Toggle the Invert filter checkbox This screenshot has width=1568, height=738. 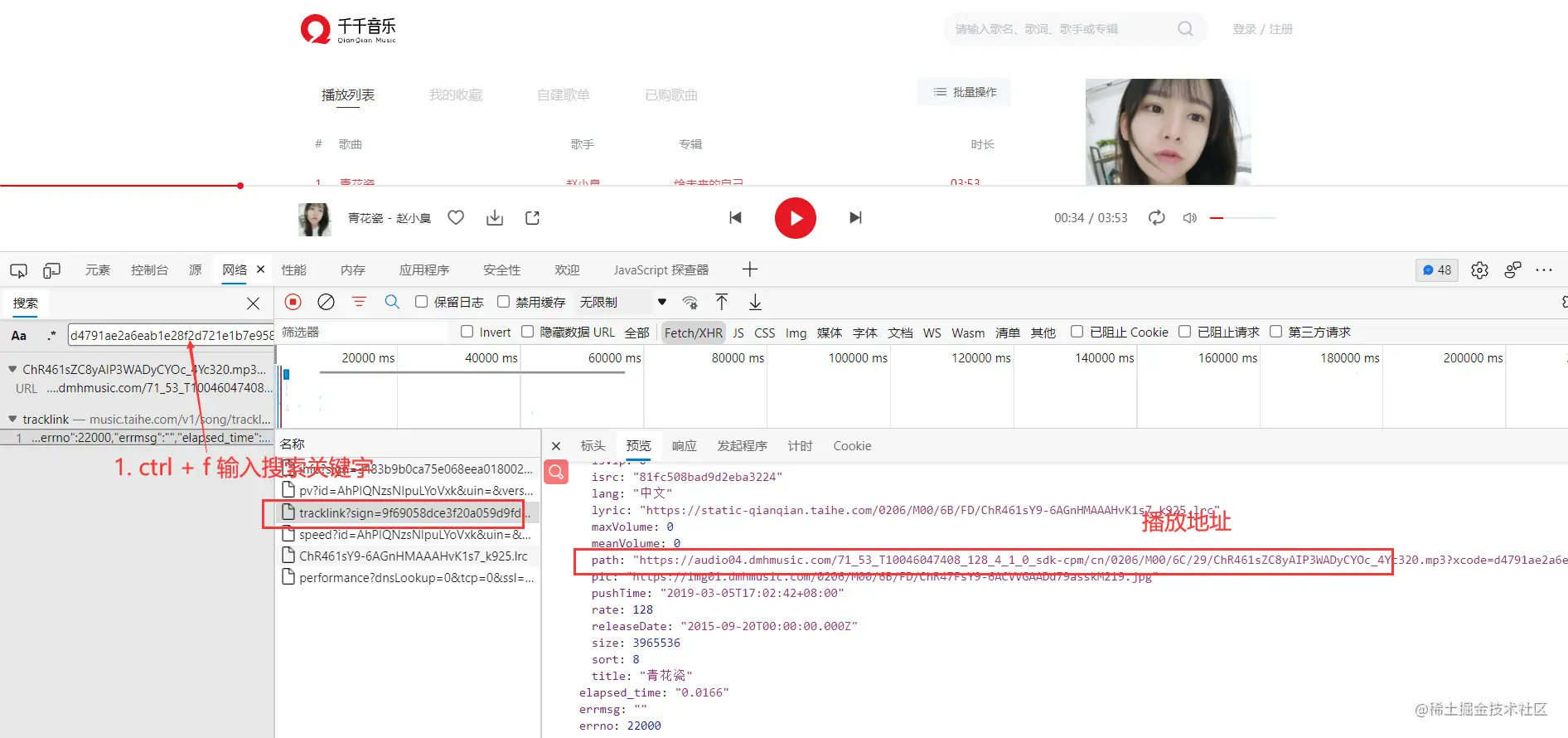(x=467, y=332)
